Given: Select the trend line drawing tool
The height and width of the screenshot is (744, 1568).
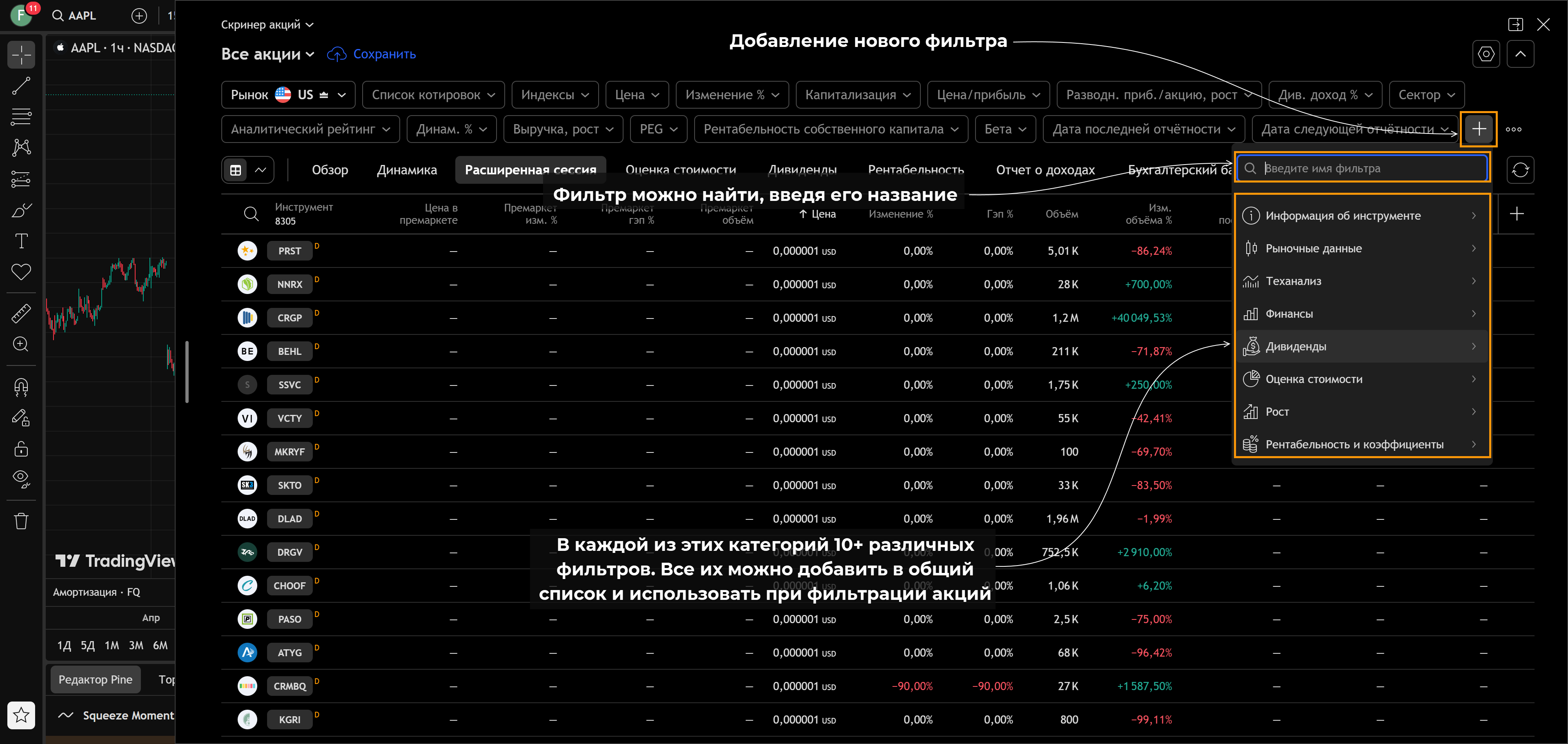Looking at the screenshot, I should click(21, 86).
